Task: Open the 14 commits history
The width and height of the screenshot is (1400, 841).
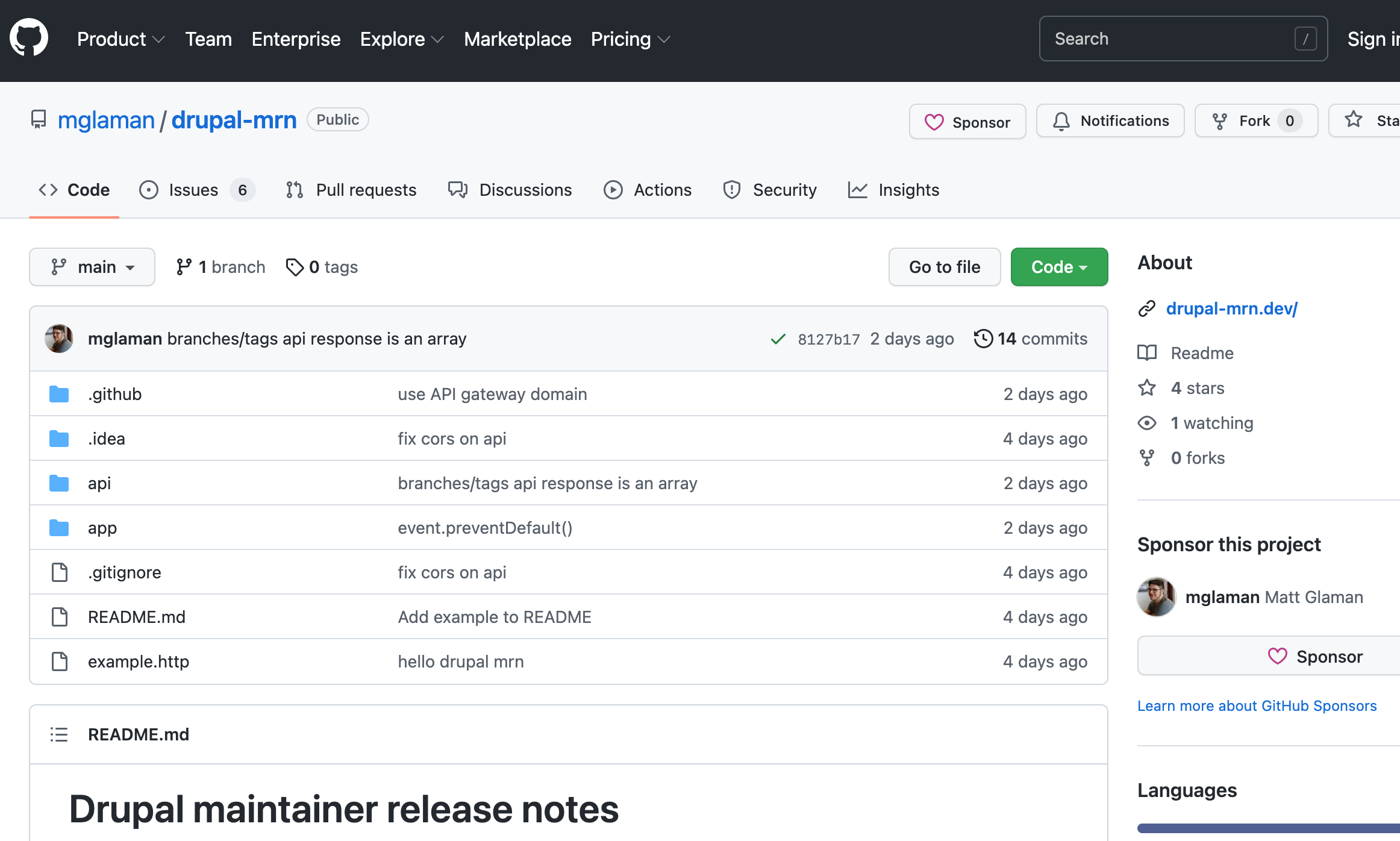Action: click(x=1031, y=339)
